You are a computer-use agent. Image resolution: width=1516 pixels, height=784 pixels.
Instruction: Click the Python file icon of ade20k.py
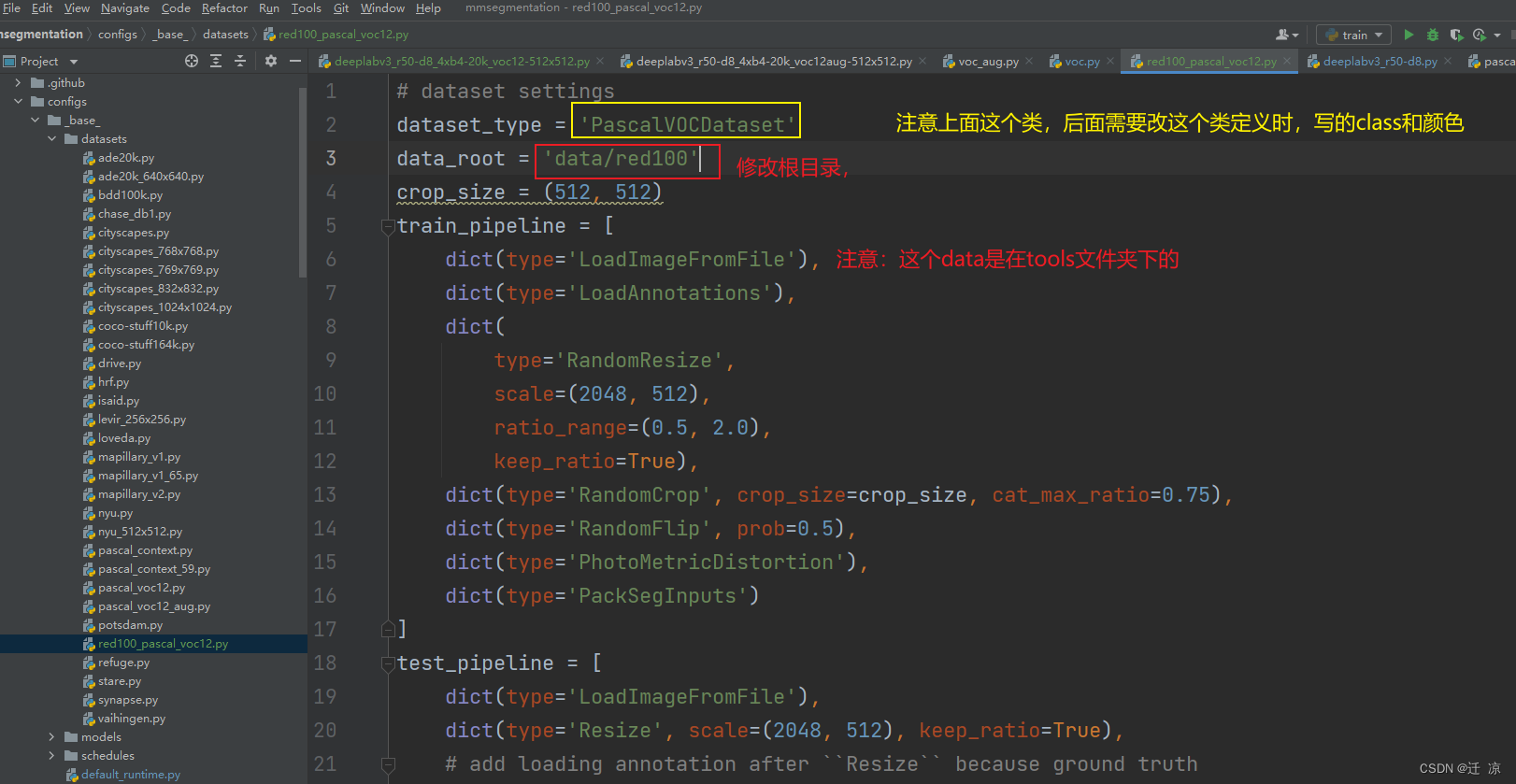click(89, 158)
